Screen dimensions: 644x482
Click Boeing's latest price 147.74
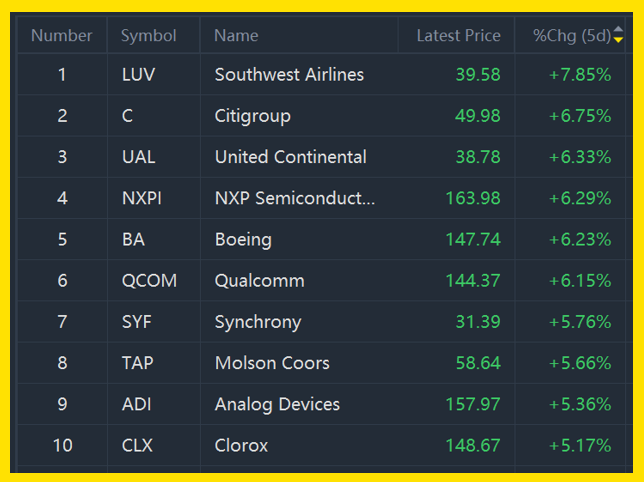point(471,240)
